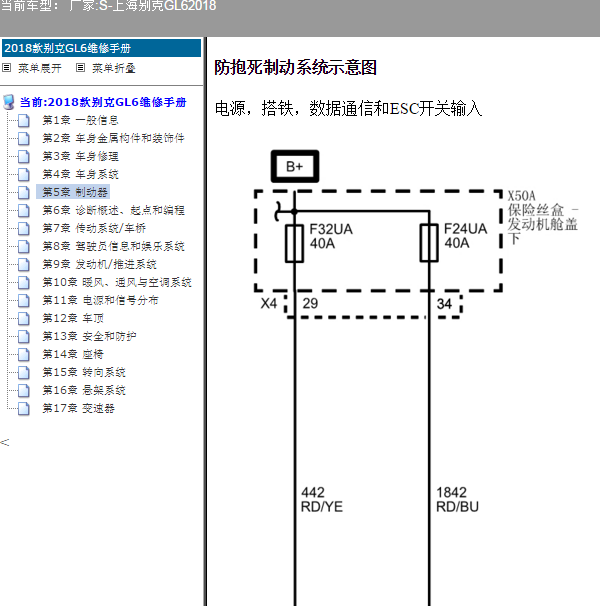The image size is (600, 606).
Task: Open chapter 第8章 驾驶员信息和娱乐系统
Action: pyautogui.click(x=113, y=247)
